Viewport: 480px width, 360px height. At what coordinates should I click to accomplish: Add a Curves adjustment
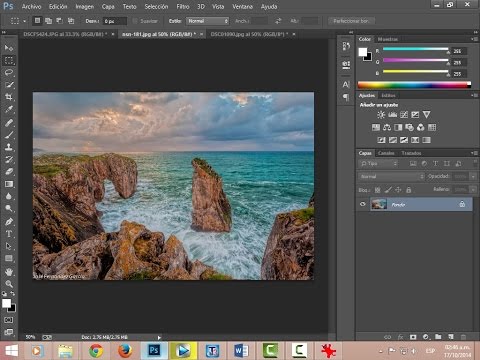pyautogui.click(x=404, y=115)
